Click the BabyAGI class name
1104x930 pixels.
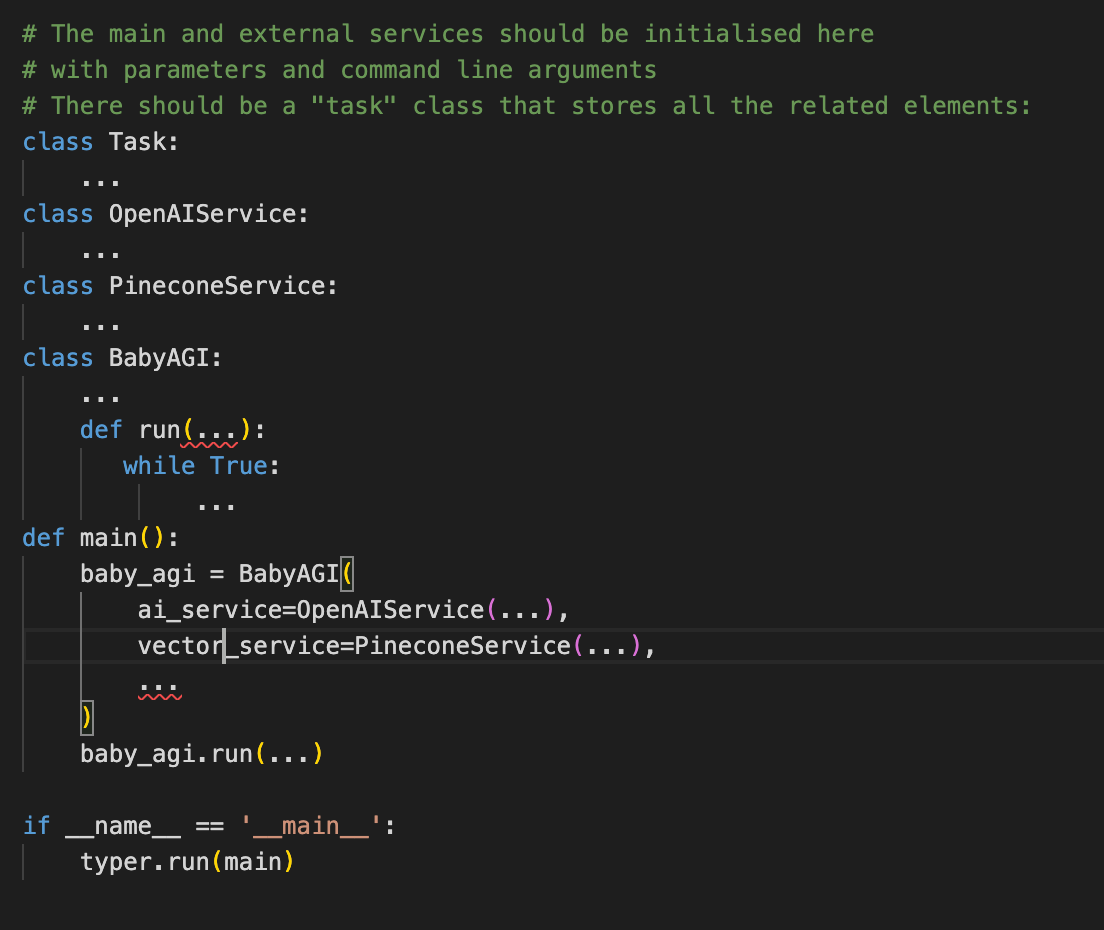(160, 357)
